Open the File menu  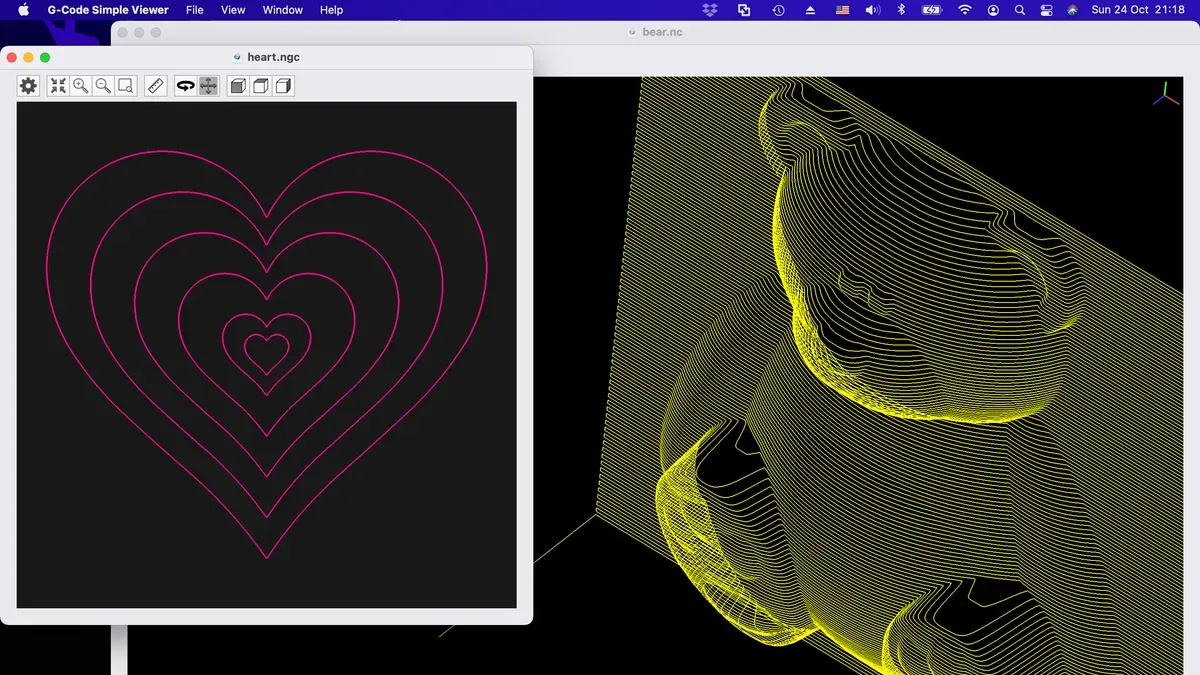pos(195,10)
